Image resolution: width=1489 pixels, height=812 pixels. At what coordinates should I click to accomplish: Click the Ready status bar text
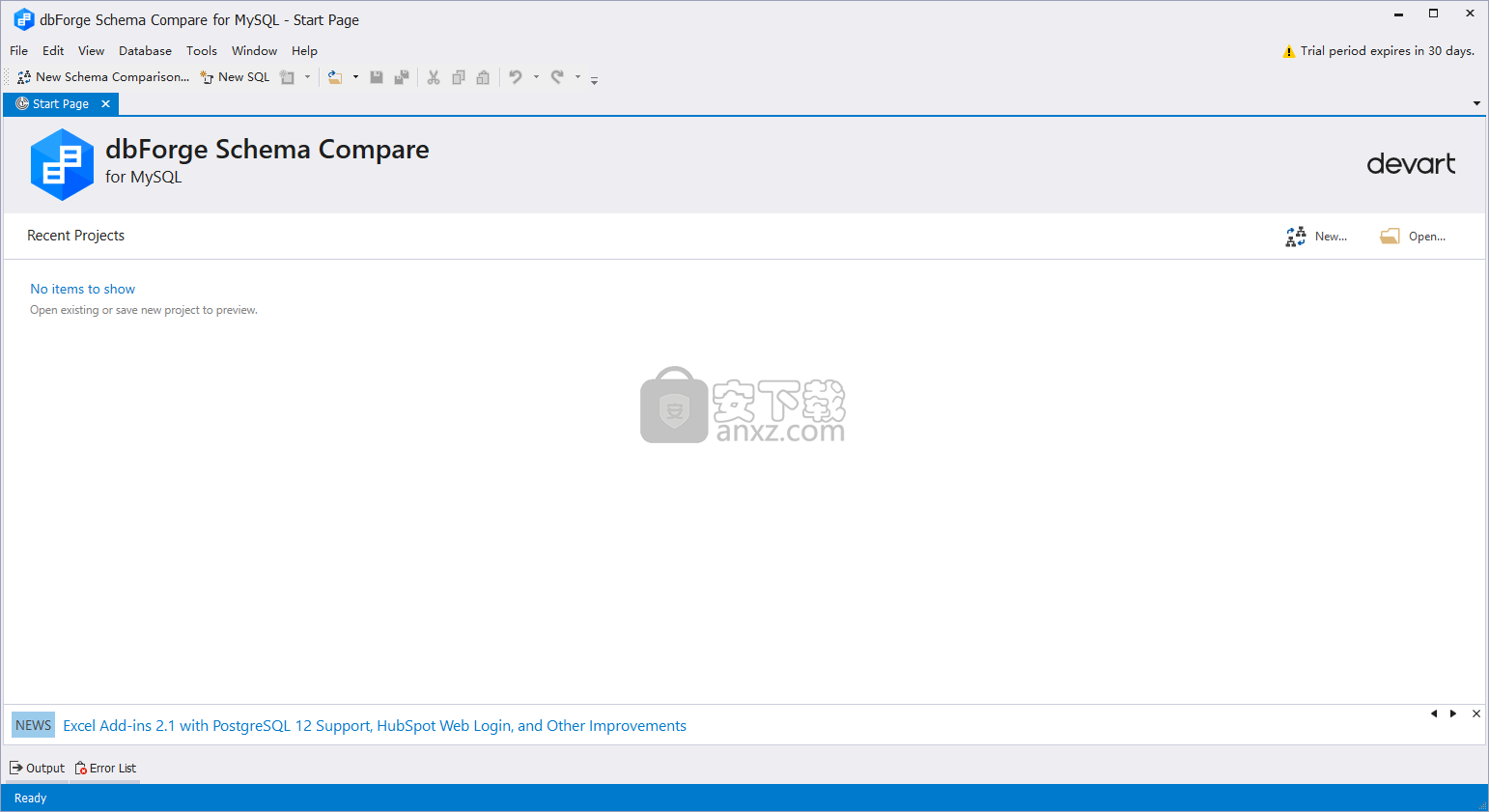pos(30,798)
